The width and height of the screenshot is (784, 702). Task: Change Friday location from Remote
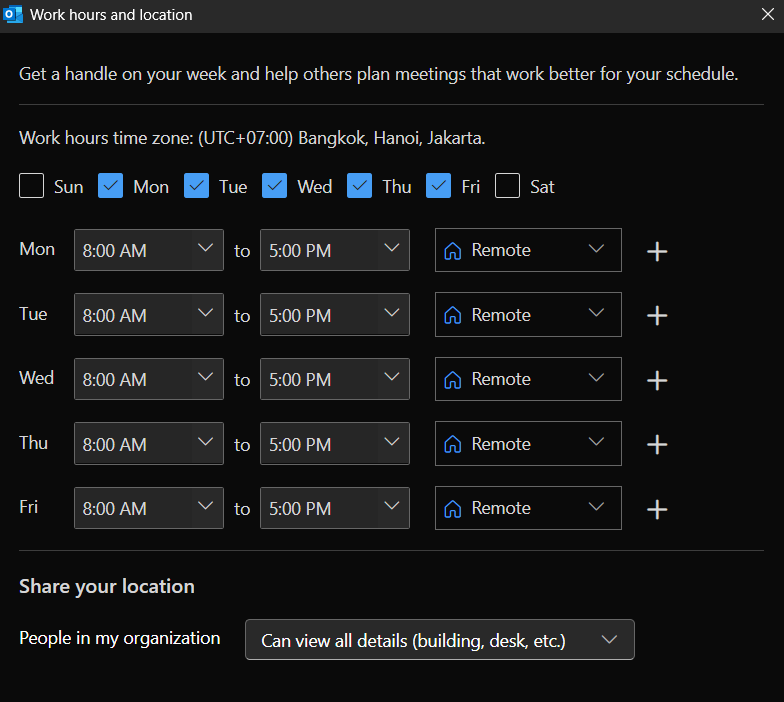coord(528,508)
